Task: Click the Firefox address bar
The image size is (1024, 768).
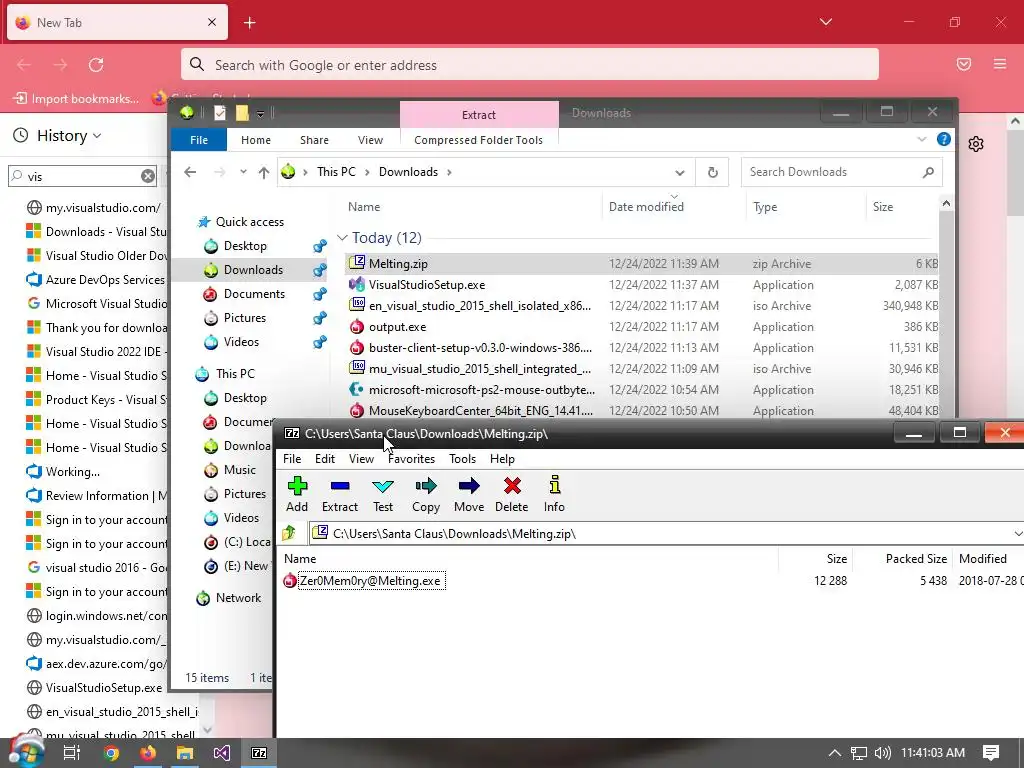Action: click(530, 65)
